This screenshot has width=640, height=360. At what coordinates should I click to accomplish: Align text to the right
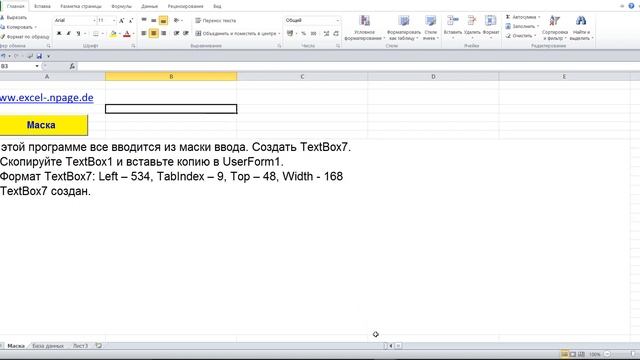coord(163,33)
